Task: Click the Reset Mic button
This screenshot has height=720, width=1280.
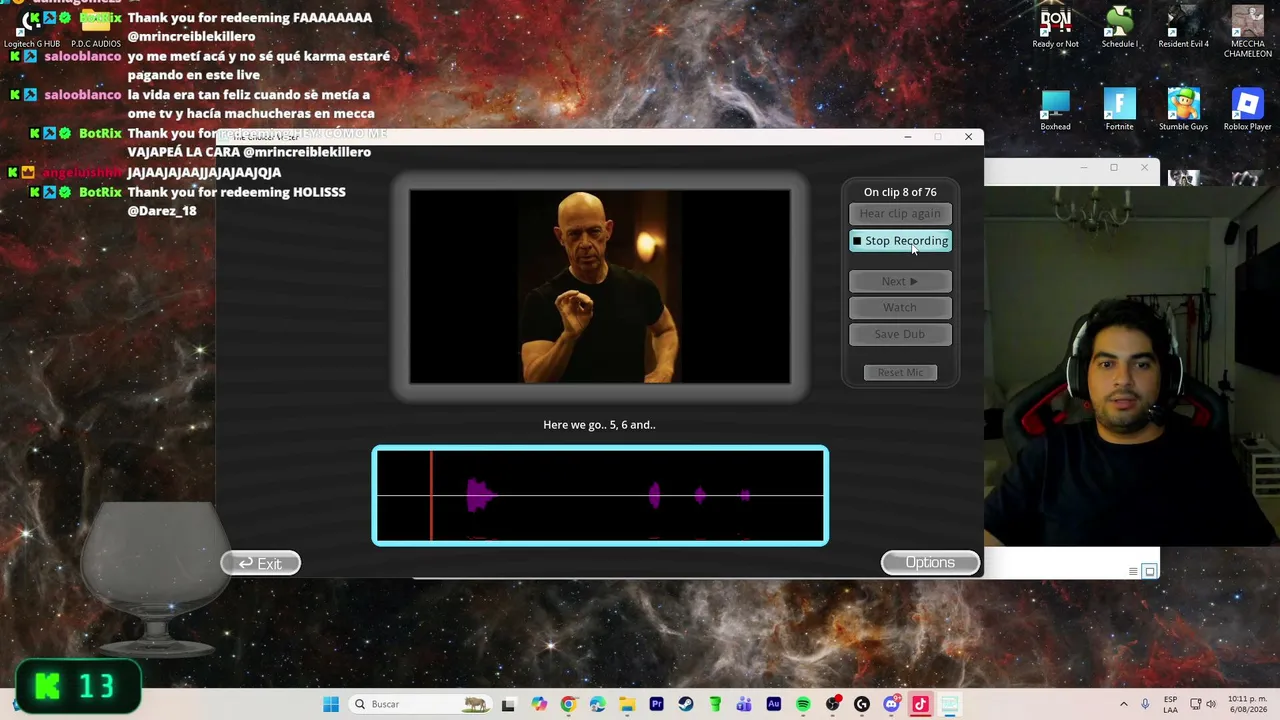Action: (900, 372)
